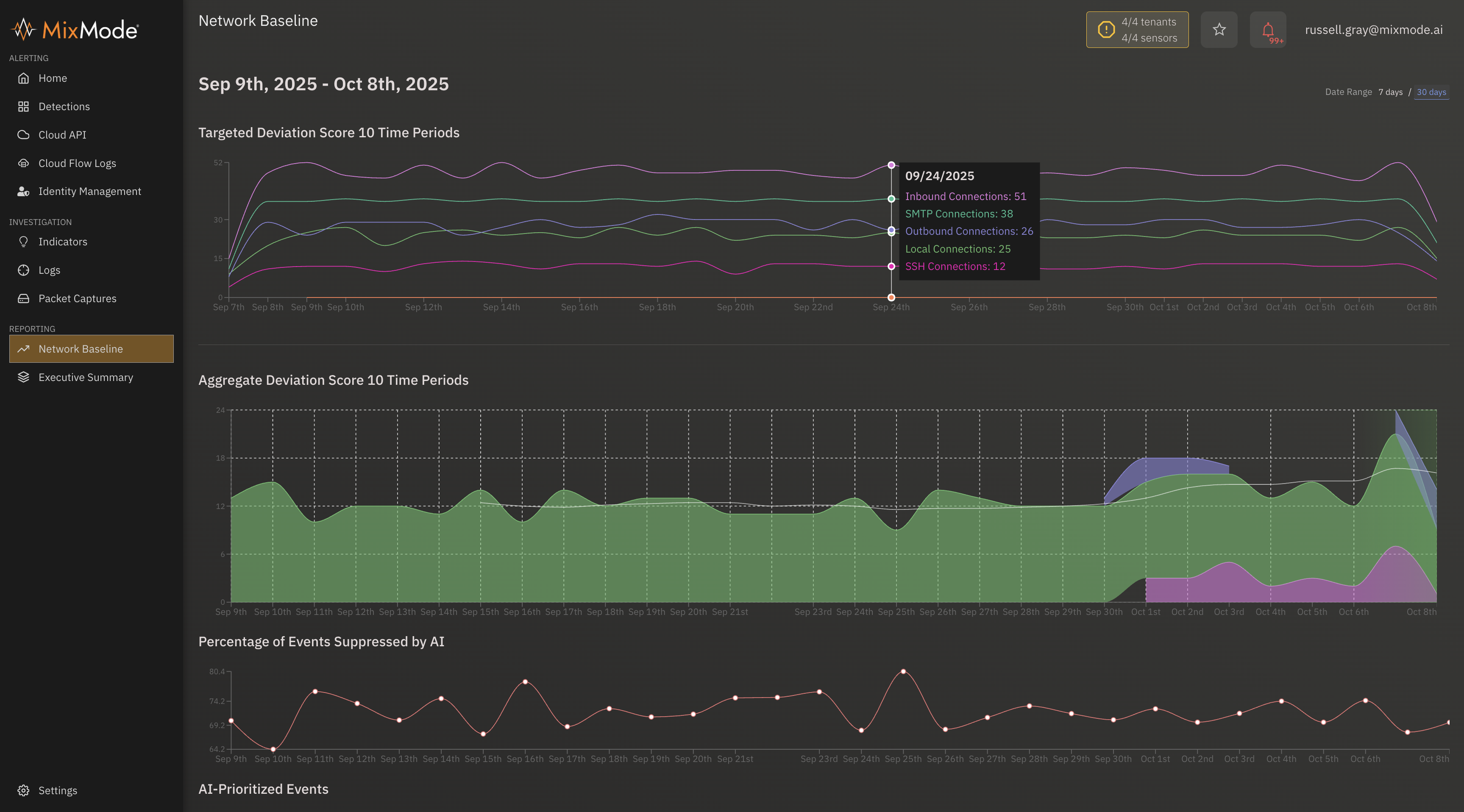Click the MixMode logo
This screenshot has height=812, width=1464.
(x=75, y=30)
